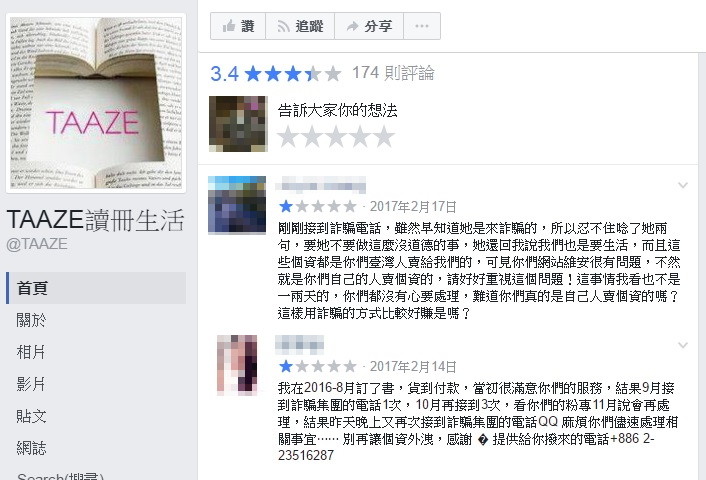This screenshot has height=480, width=706.
Task: Open the 影片 videos section
Action: (x=96, y=384)
